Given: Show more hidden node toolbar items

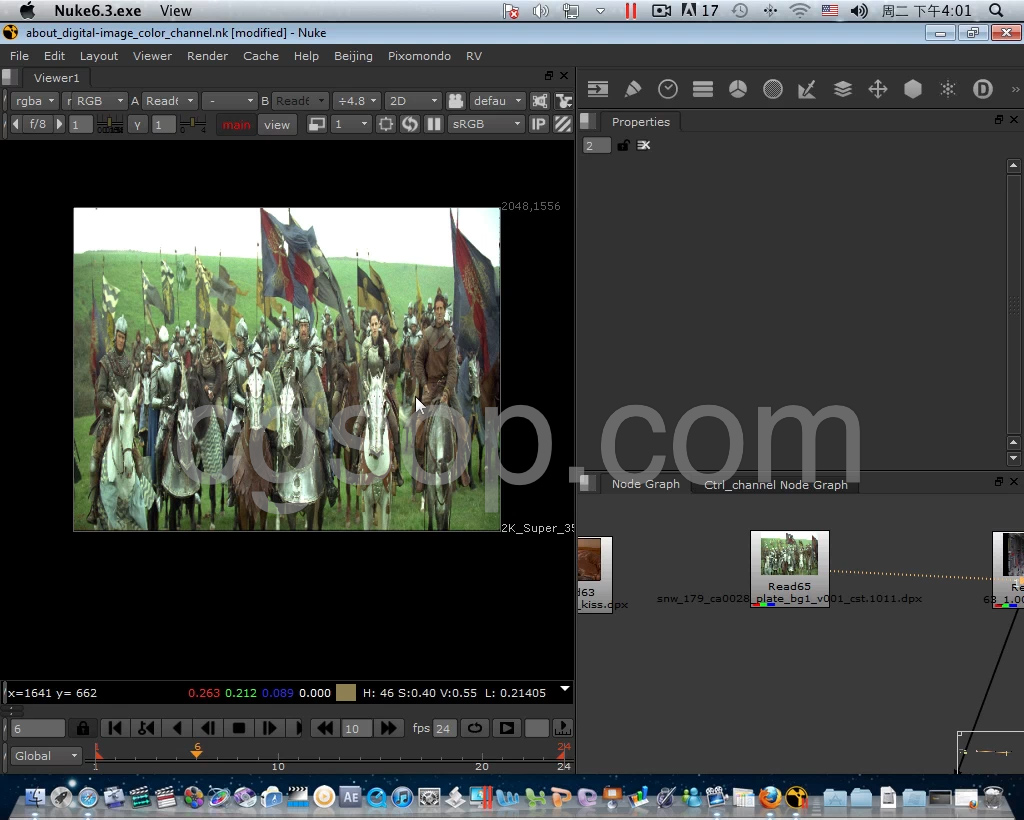Looking at the screenshot, I should (1015, 89).
